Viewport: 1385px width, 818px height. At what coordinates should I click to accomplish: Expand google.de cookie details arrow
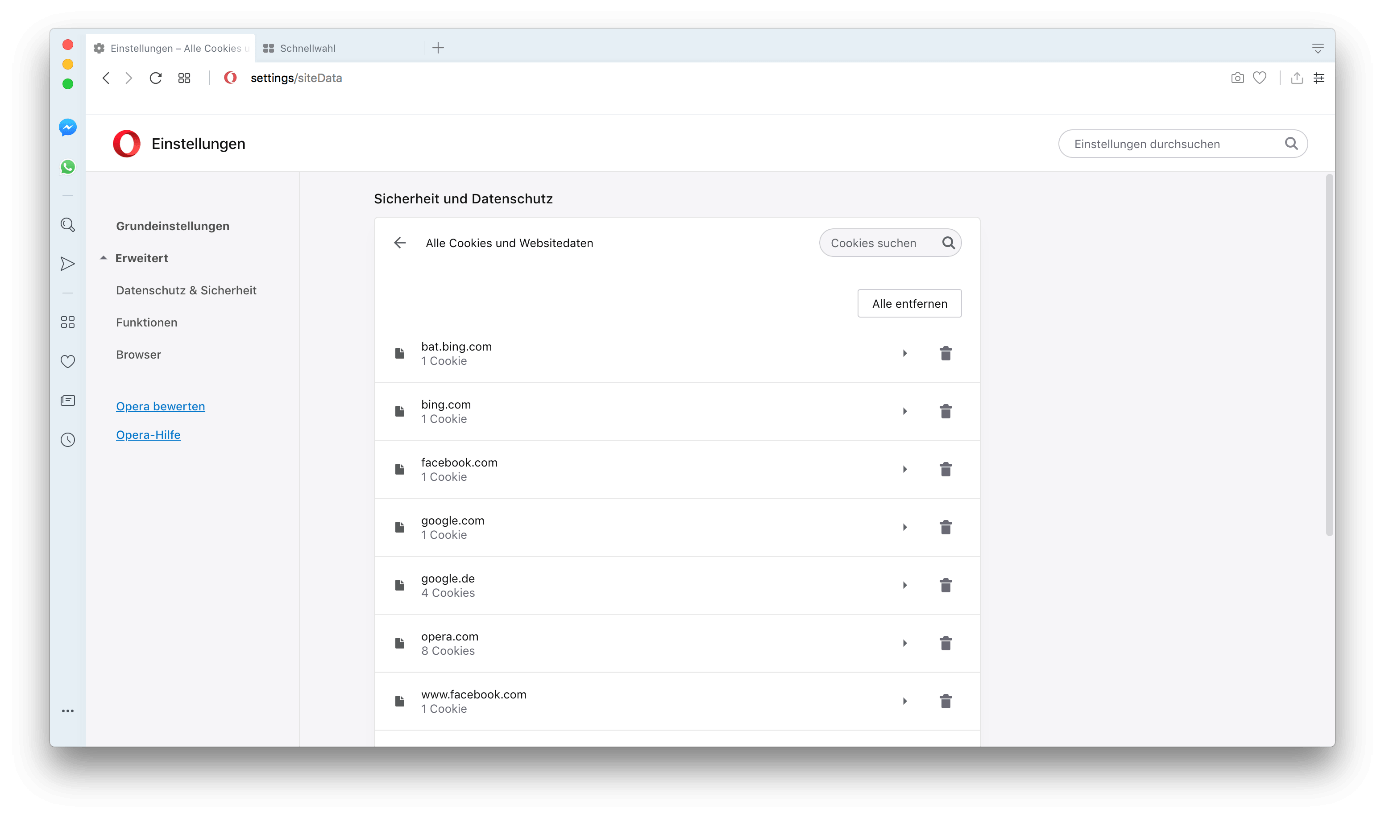(x=905, y=585)
